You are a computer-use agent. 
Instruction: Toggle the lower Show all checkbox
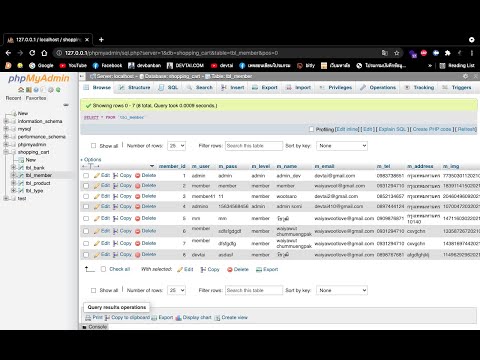[94, 290]
